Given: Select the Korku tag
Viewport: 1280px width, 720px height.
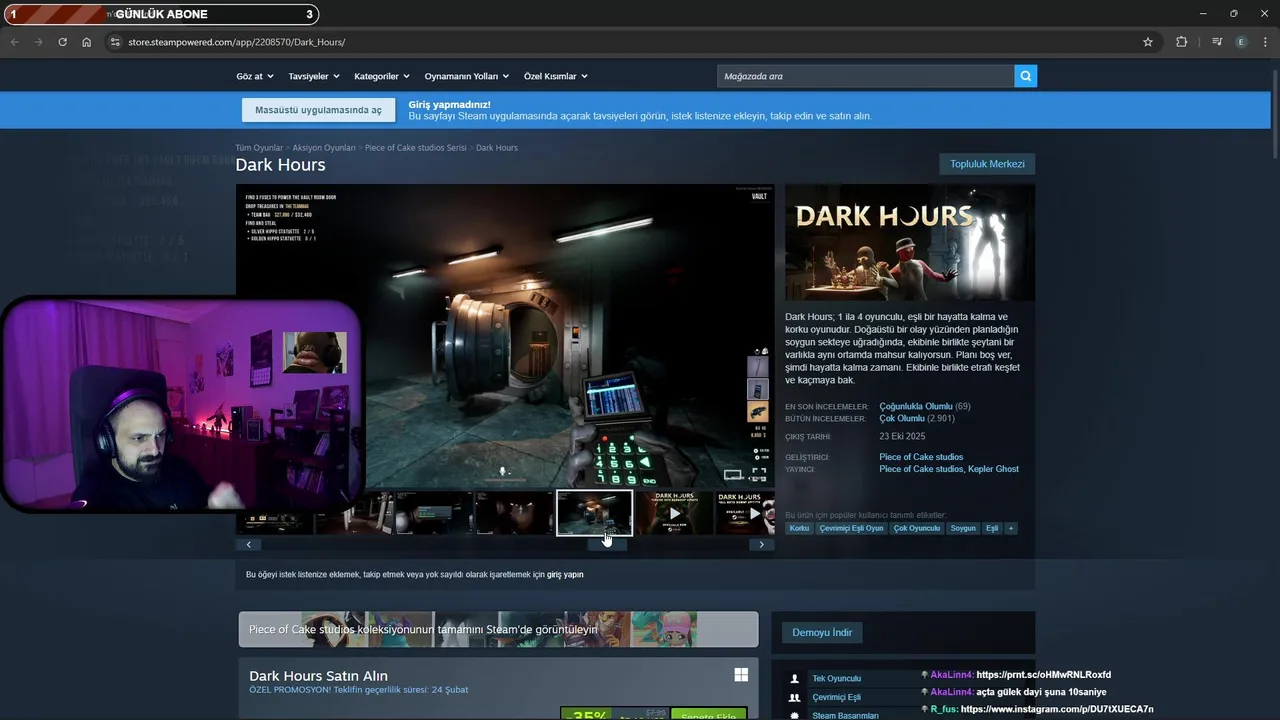Looking at the screenshot, I should pos(799,528).
